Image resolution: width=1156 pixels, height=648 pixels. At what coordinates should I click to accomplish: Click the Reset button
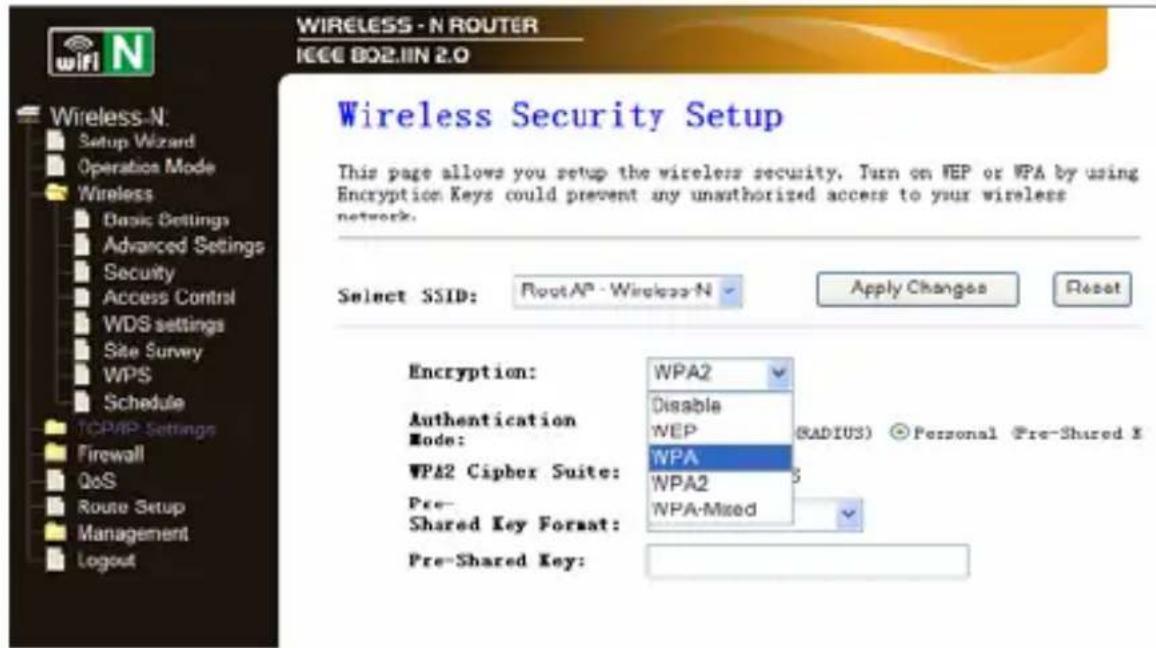tap(1092, 289)
